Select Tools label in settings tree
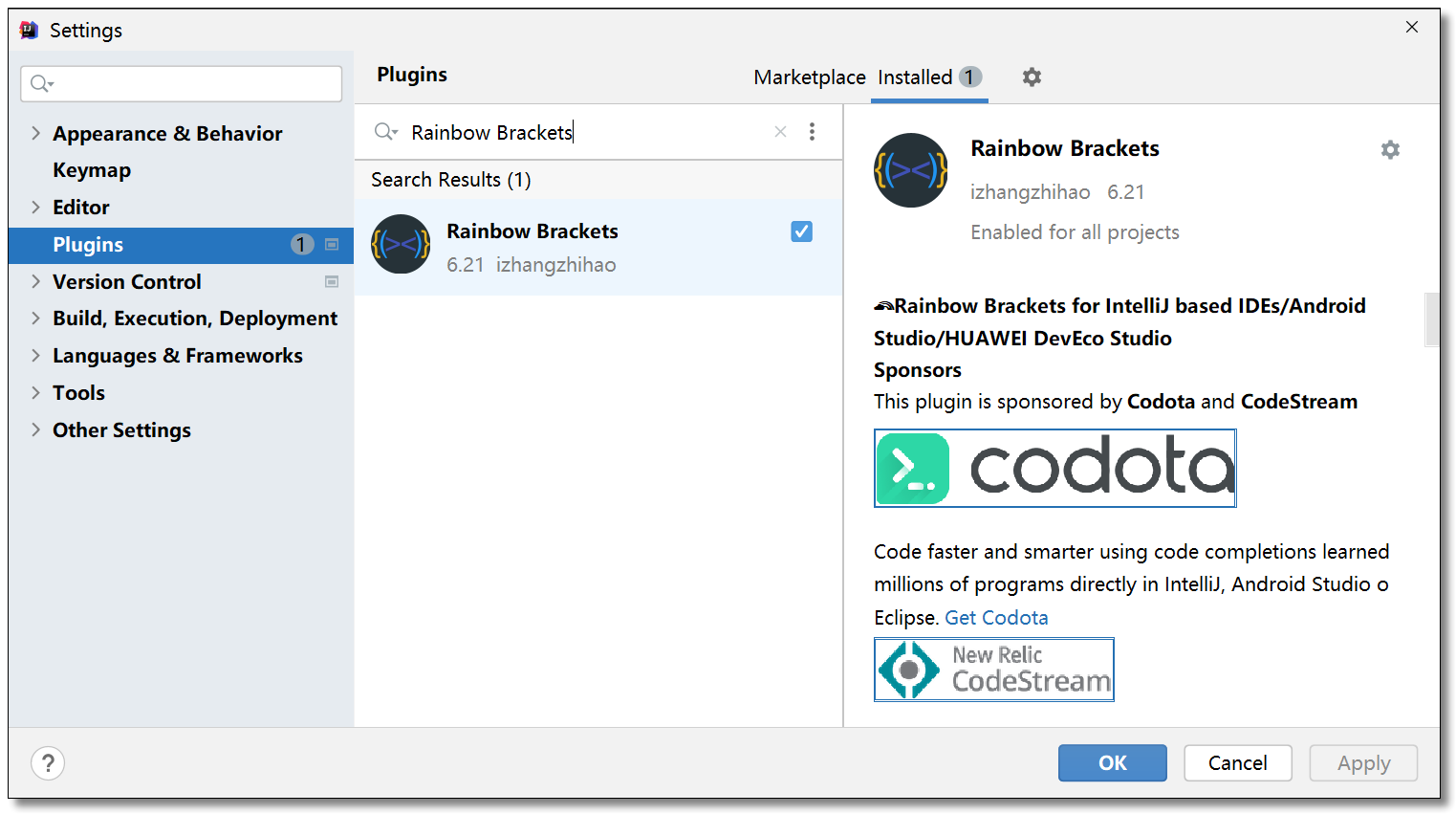Viewport: 1456px width, 814px height. pyautogui.click(x=78, y=393)
